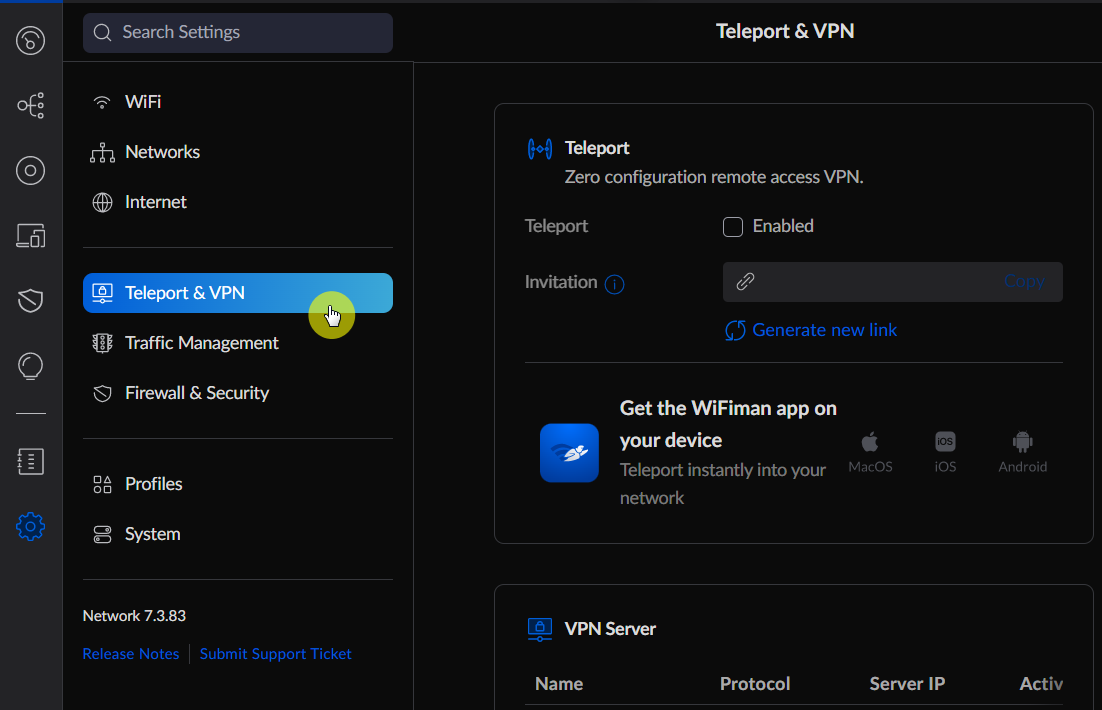This screenshot has width=1102, height=710.
Task: Select the MacOS download option
Action: click(870, 453)
